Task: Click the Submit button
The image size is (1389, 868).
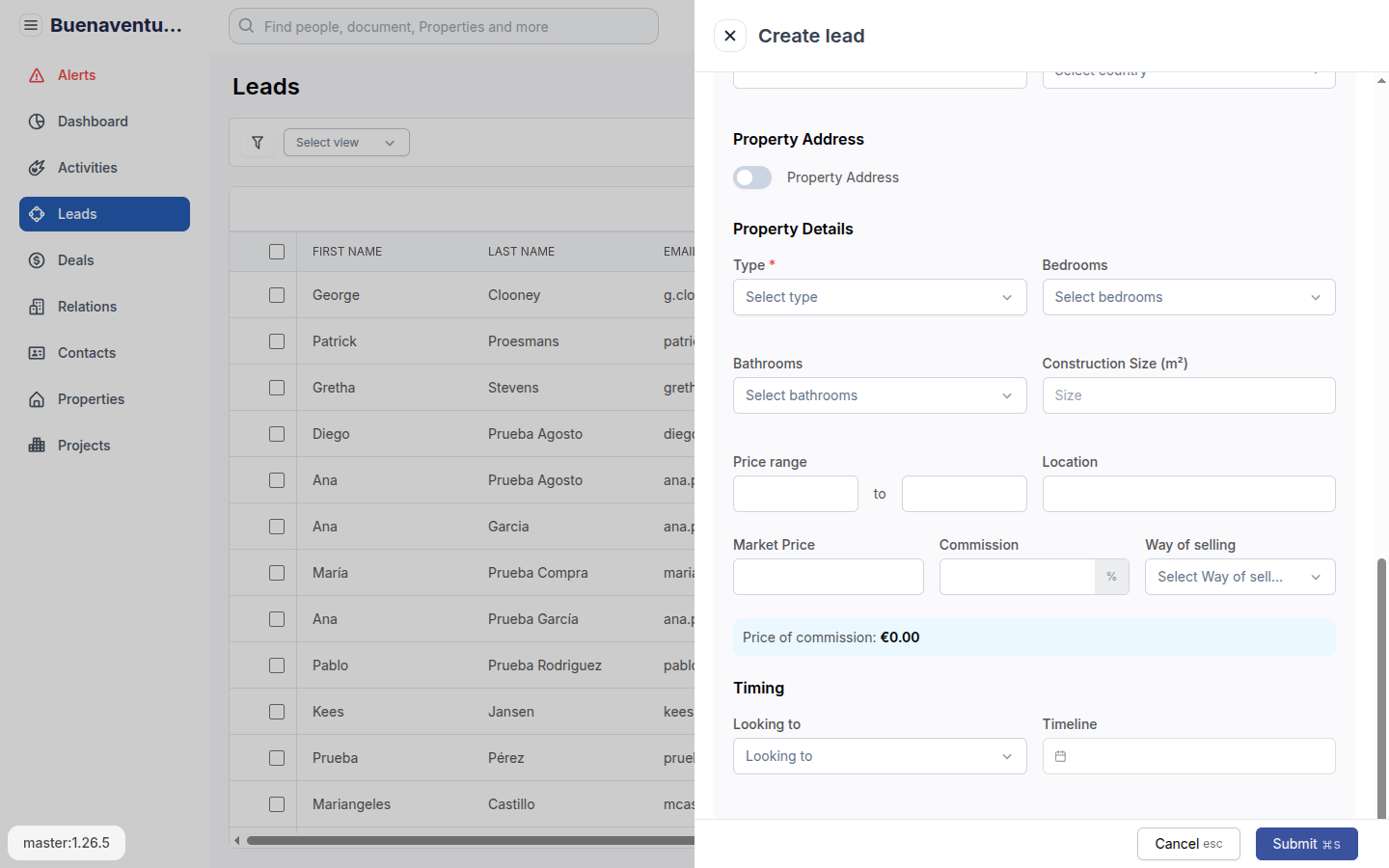Action: 1306,844
